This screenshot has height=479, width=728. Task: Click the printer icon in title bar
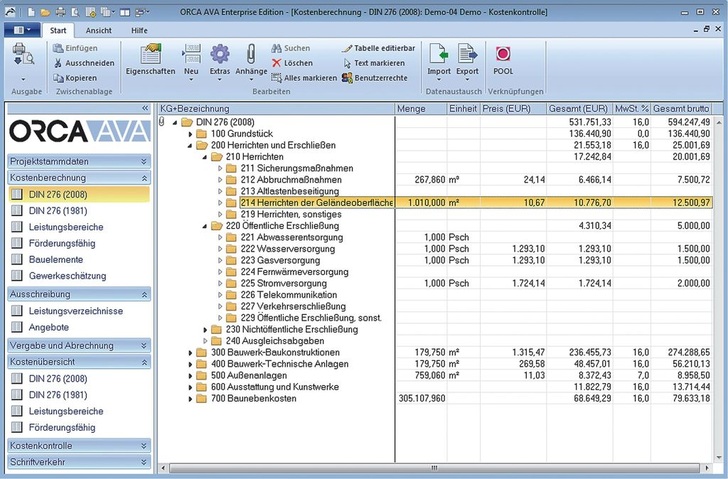61,12
